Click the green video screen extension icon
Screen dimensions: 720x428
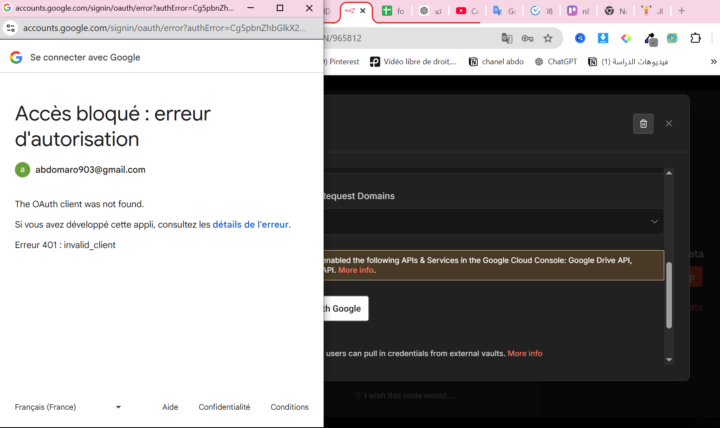(x=672, y=38)
